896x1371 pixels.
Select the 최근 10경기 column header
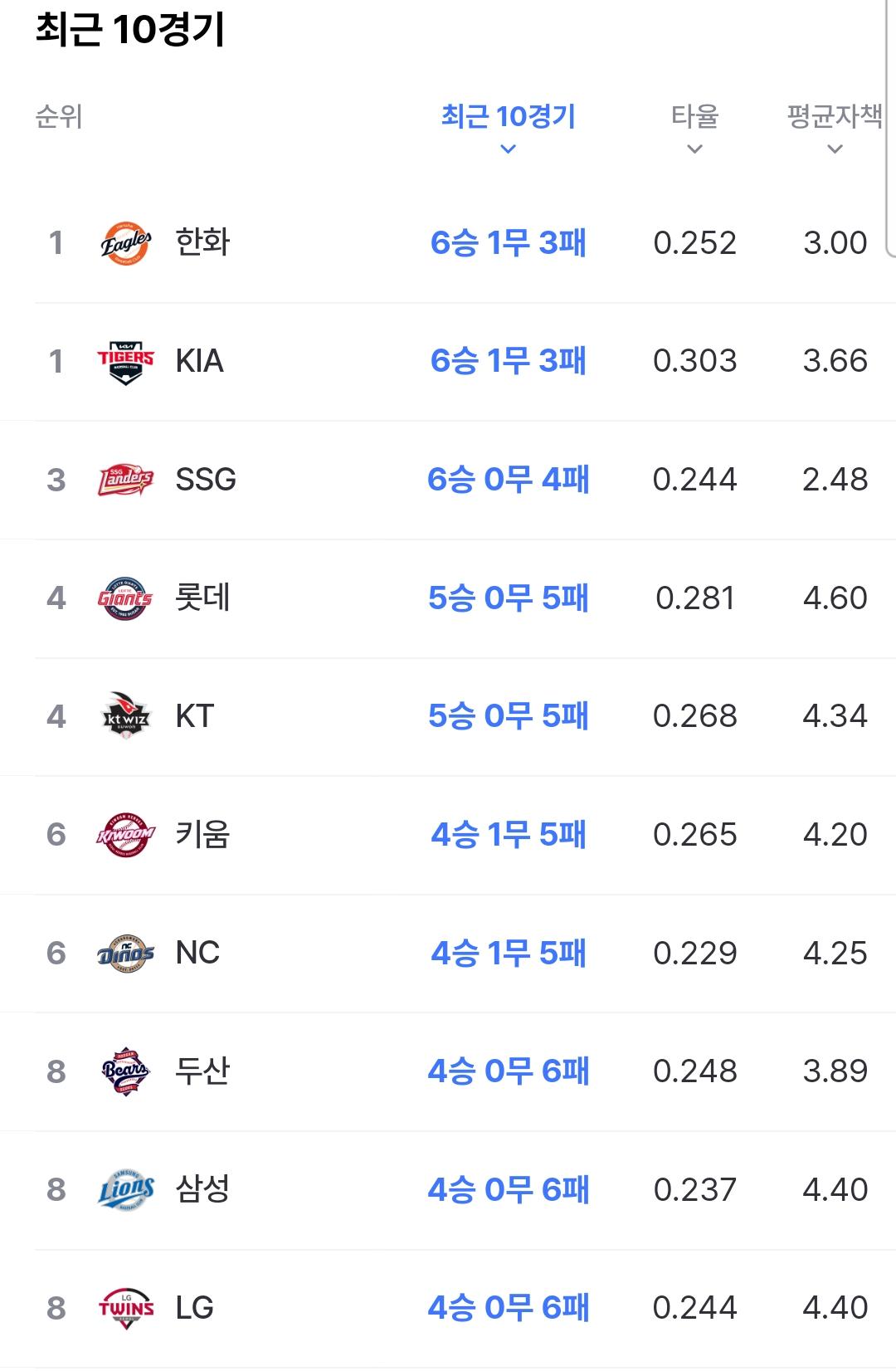pyautogui.click(x=509, y=117)
